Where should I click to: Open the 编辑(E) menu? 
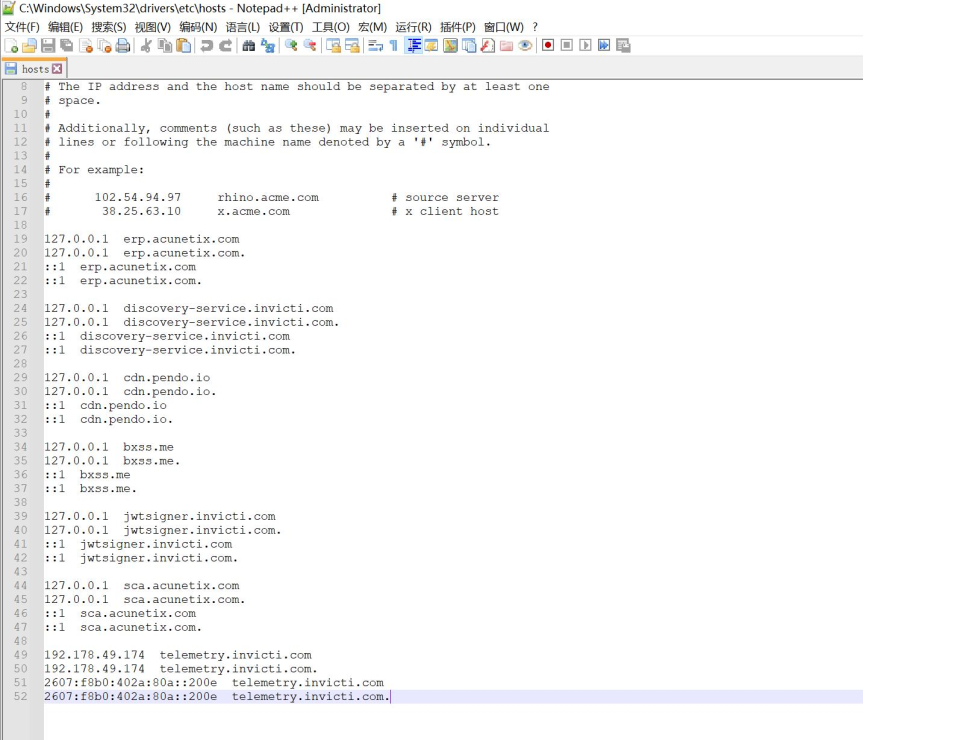[x=65, y=27]
